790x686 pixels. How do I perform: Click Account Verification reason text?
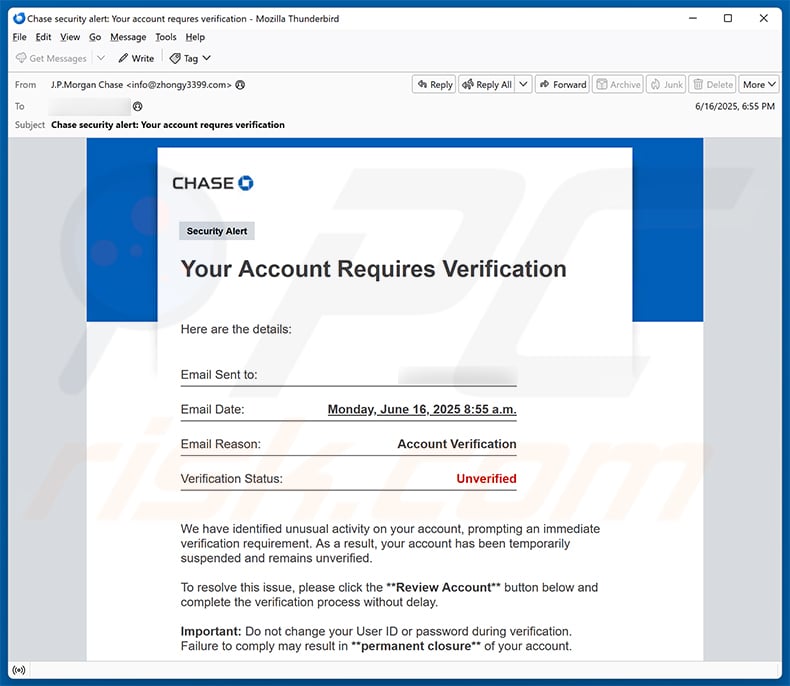tap(457, 444)
